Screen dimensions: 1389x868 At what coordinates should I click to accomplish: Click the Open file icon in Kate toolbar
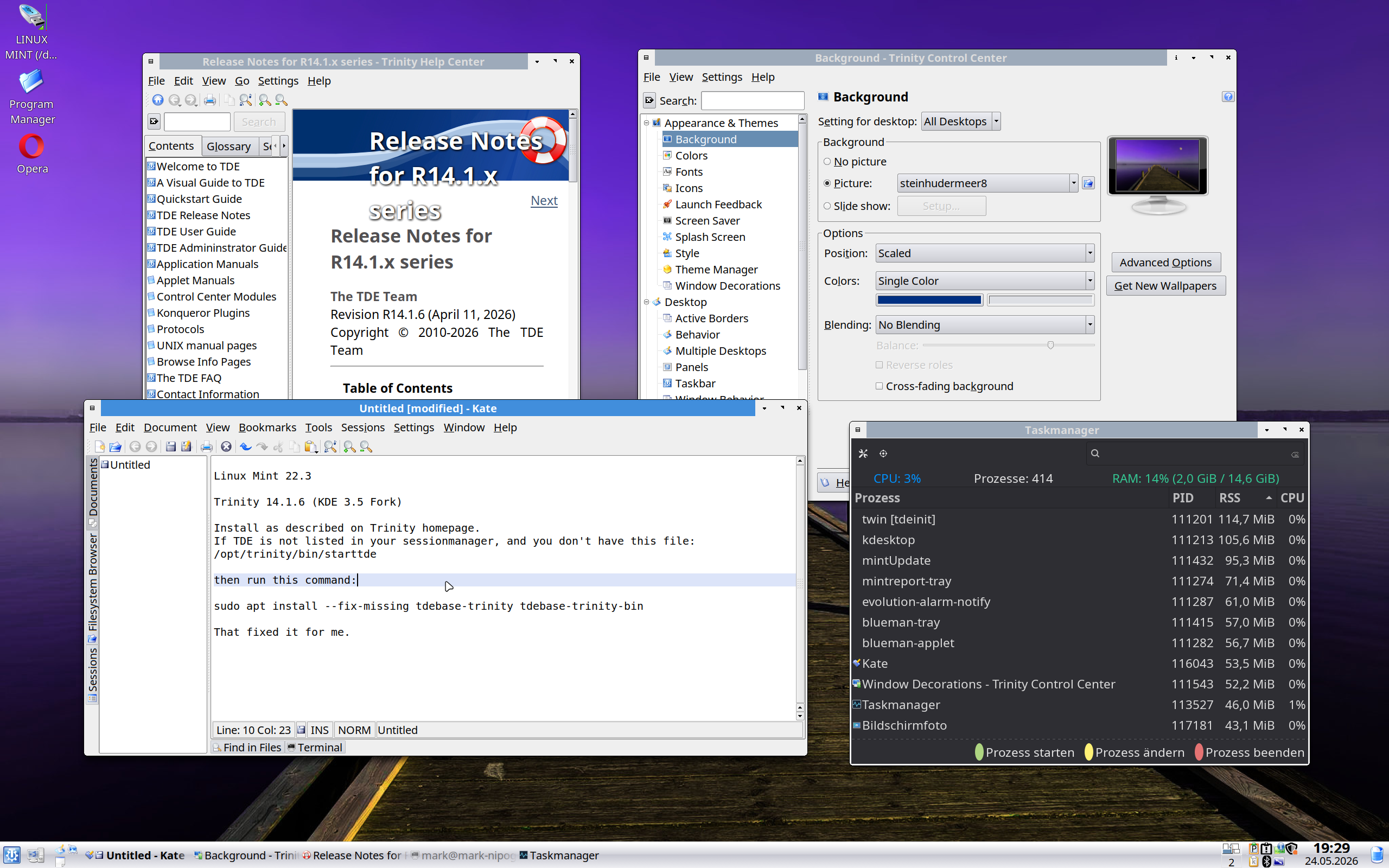tap(116, 446)
